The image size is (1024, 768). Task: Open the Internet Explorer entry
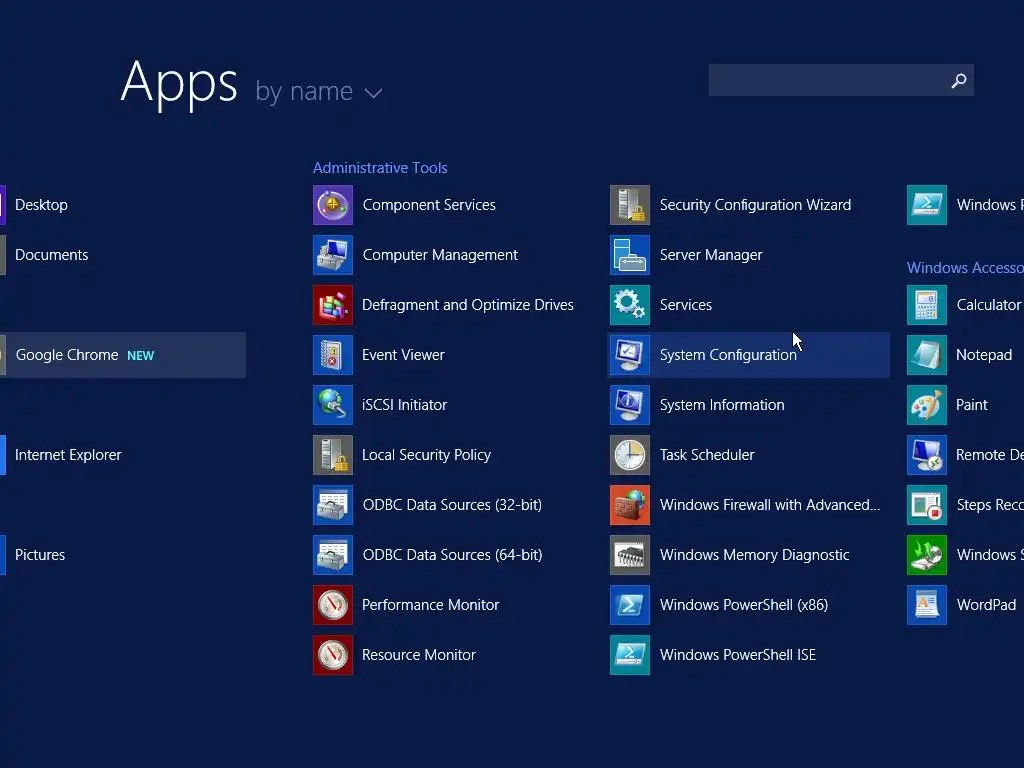point(68,455)
